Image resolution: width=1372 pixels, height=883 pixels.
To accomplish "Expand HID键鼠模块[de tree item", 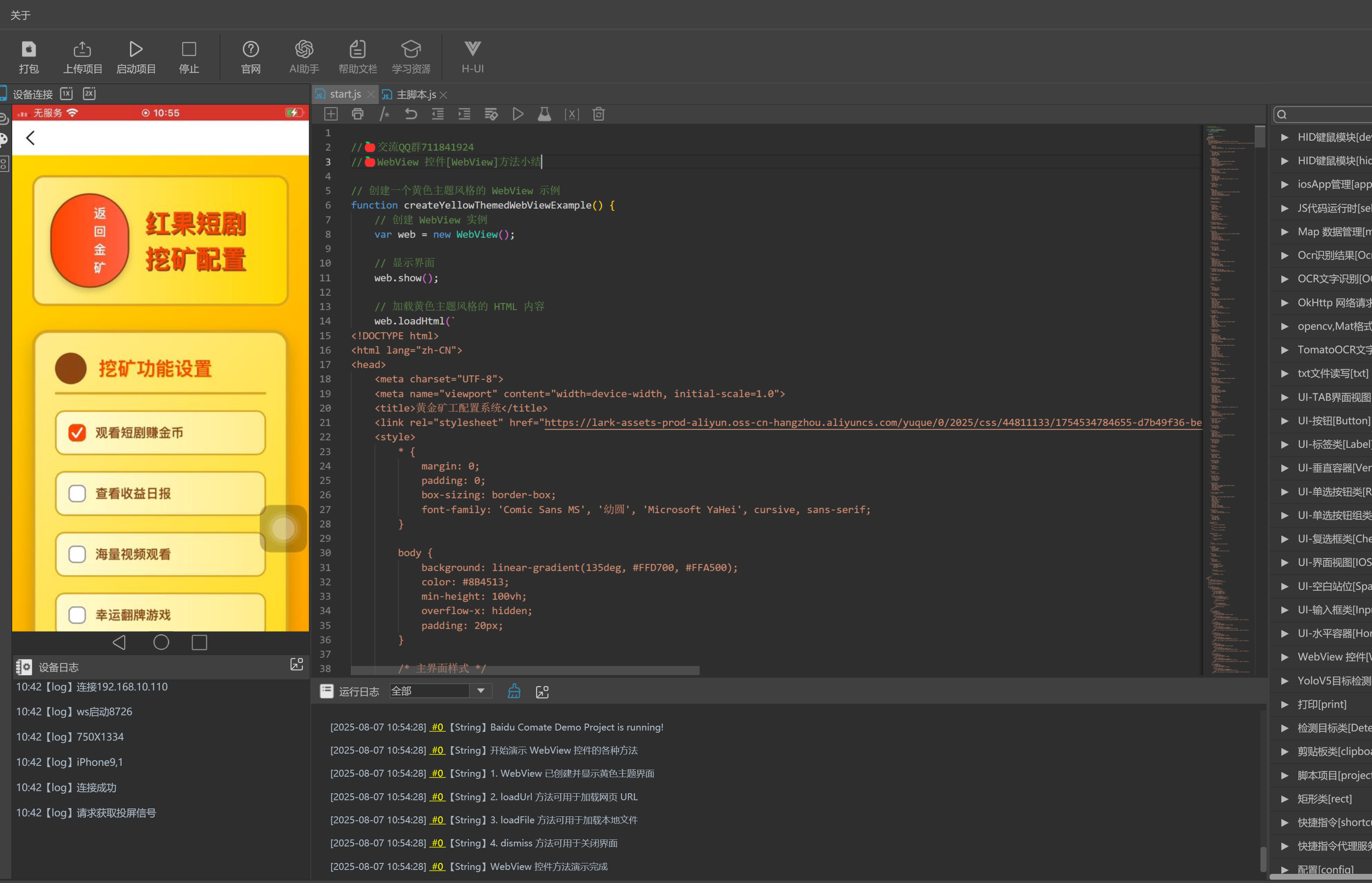I will [x=1285, y=137].
